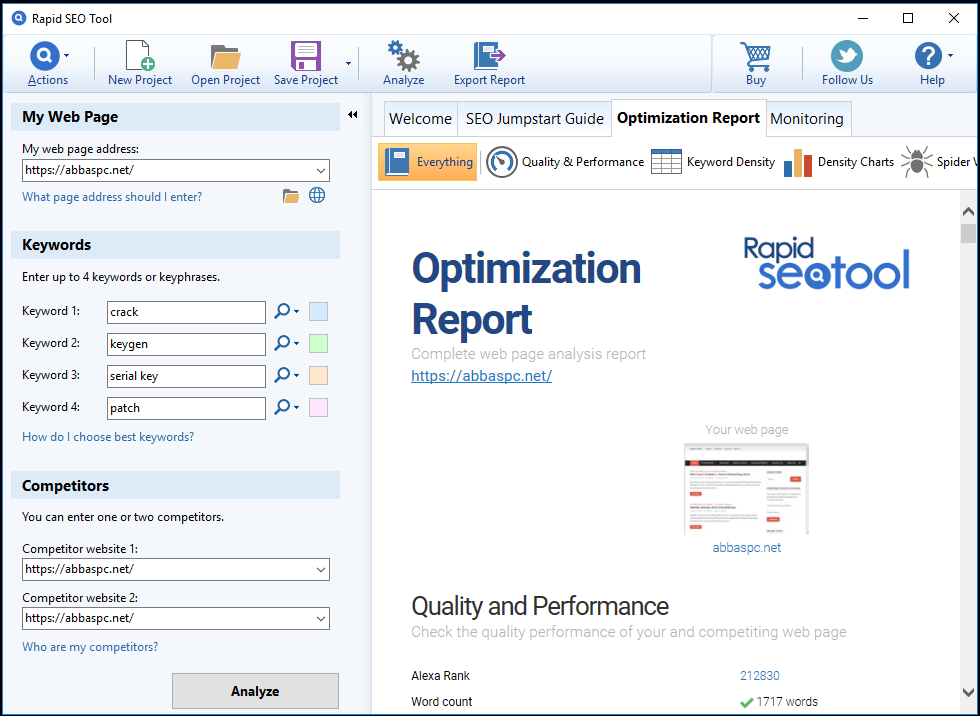Open 'How do I choose best keywords?' link
This screenshot has width=980, height=716.
(x=108, y=437)
